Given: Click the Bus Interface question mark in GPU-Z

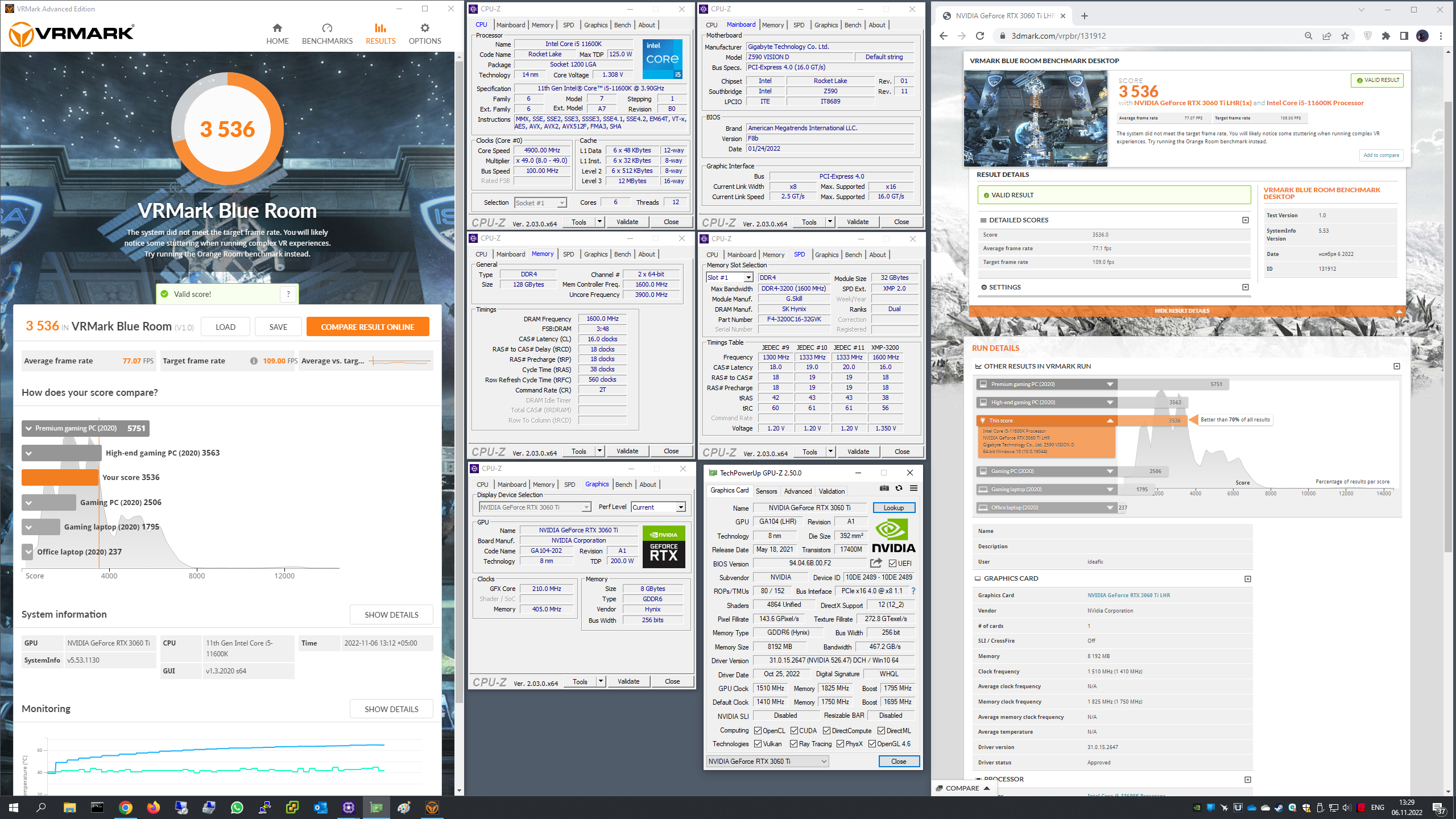Looking at the screenshot, I should pyautogui.click(x=913, y=591).
